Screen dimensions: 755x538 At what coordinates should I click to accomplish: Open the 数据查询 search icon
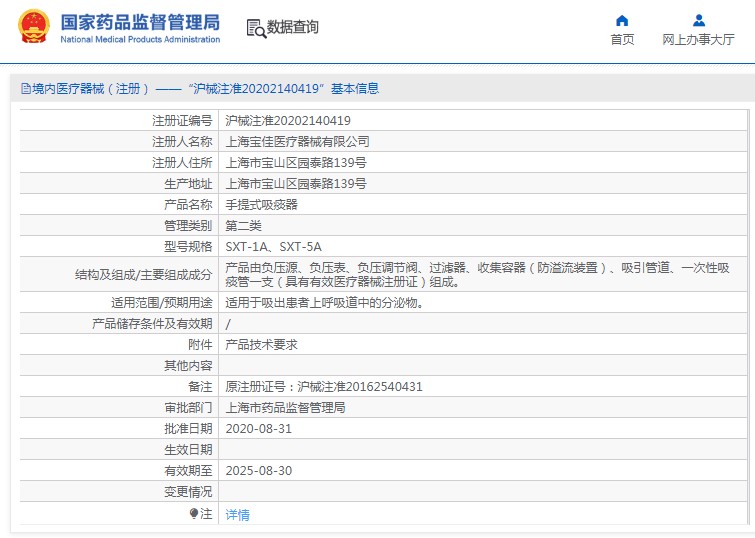(x=256, y=28)
